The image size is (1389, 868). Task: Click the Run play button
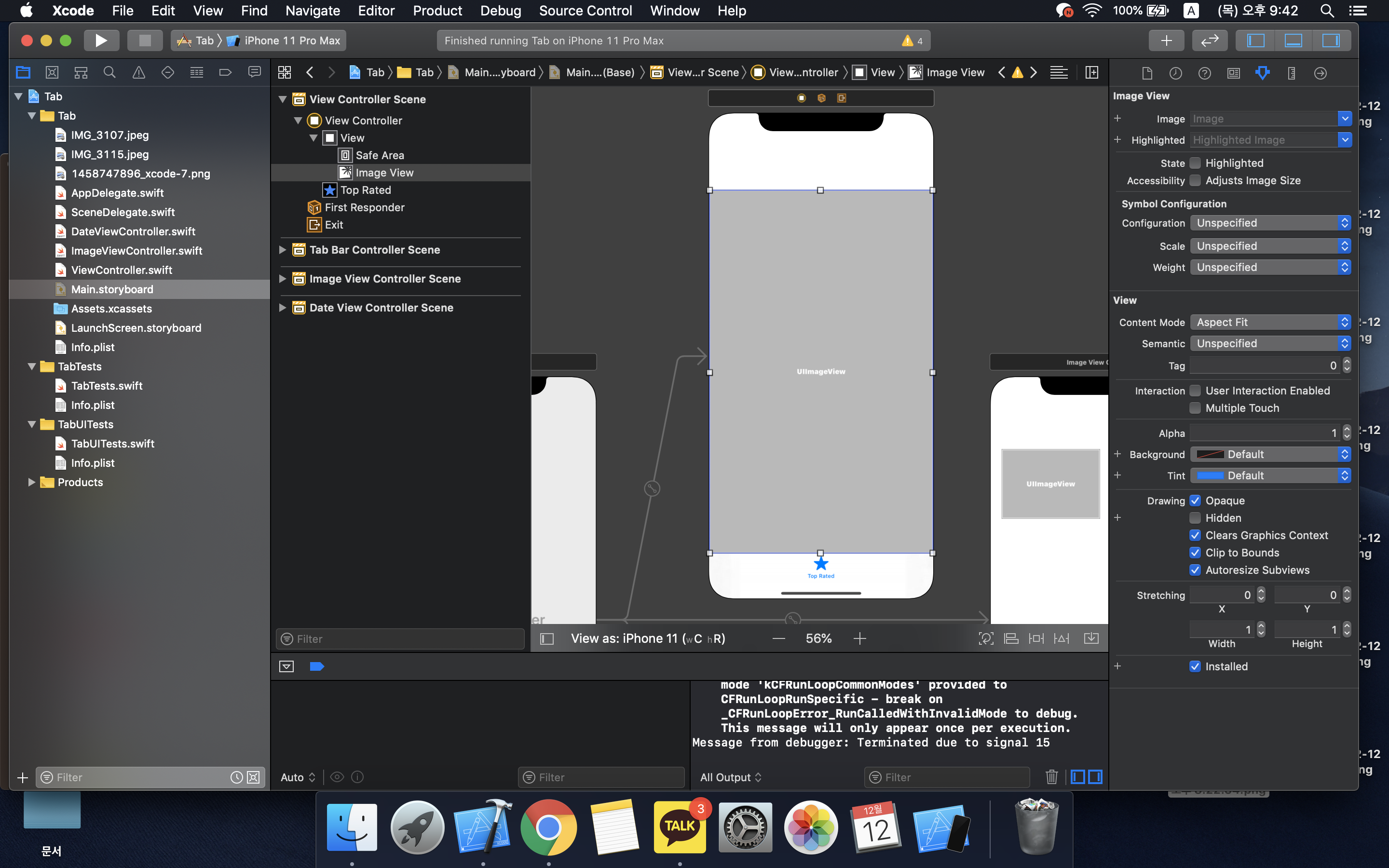click(x=101, y=41)
